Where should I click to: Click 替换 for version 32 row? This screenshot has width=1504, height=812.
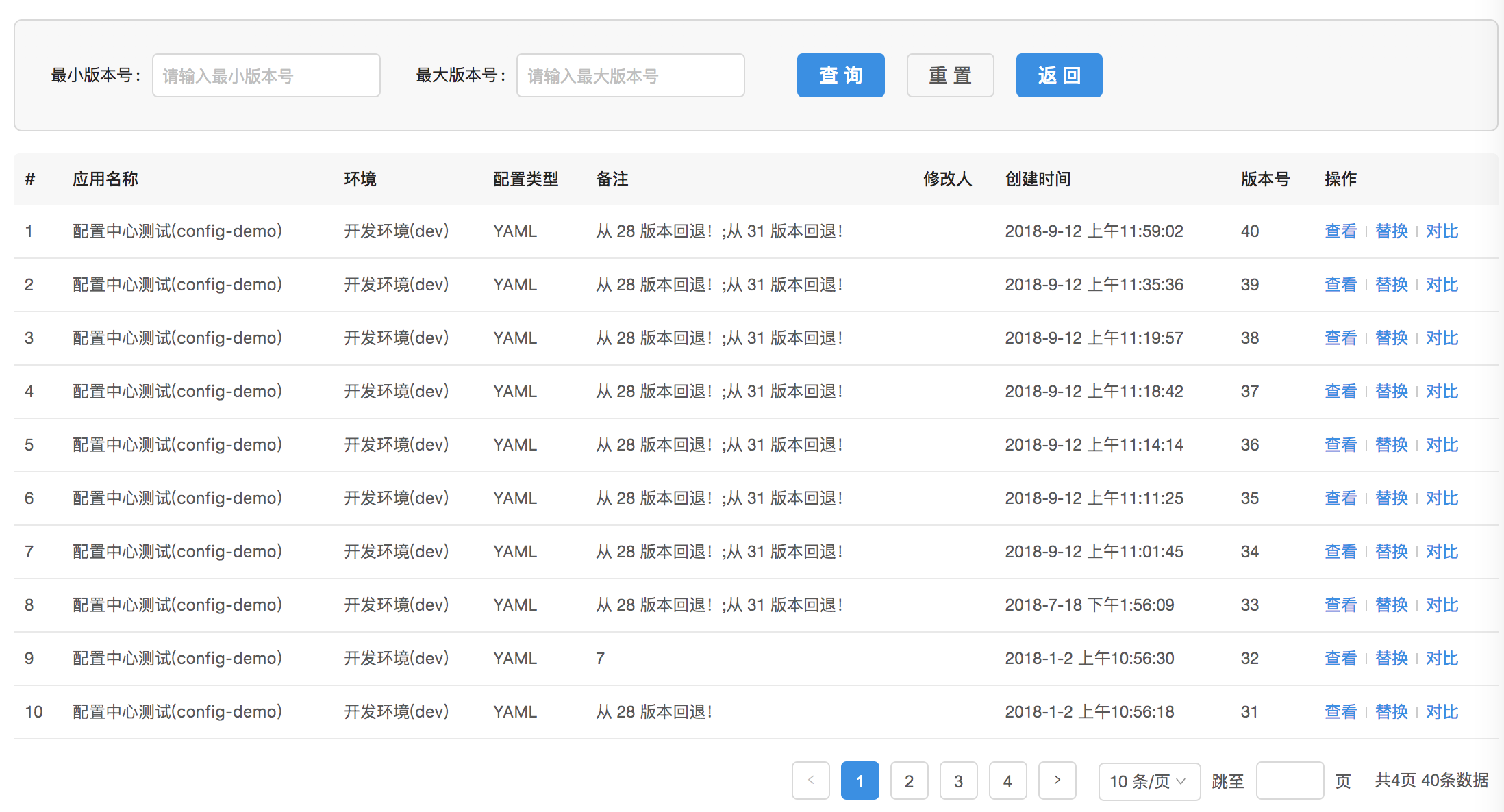click(1391, 659)
